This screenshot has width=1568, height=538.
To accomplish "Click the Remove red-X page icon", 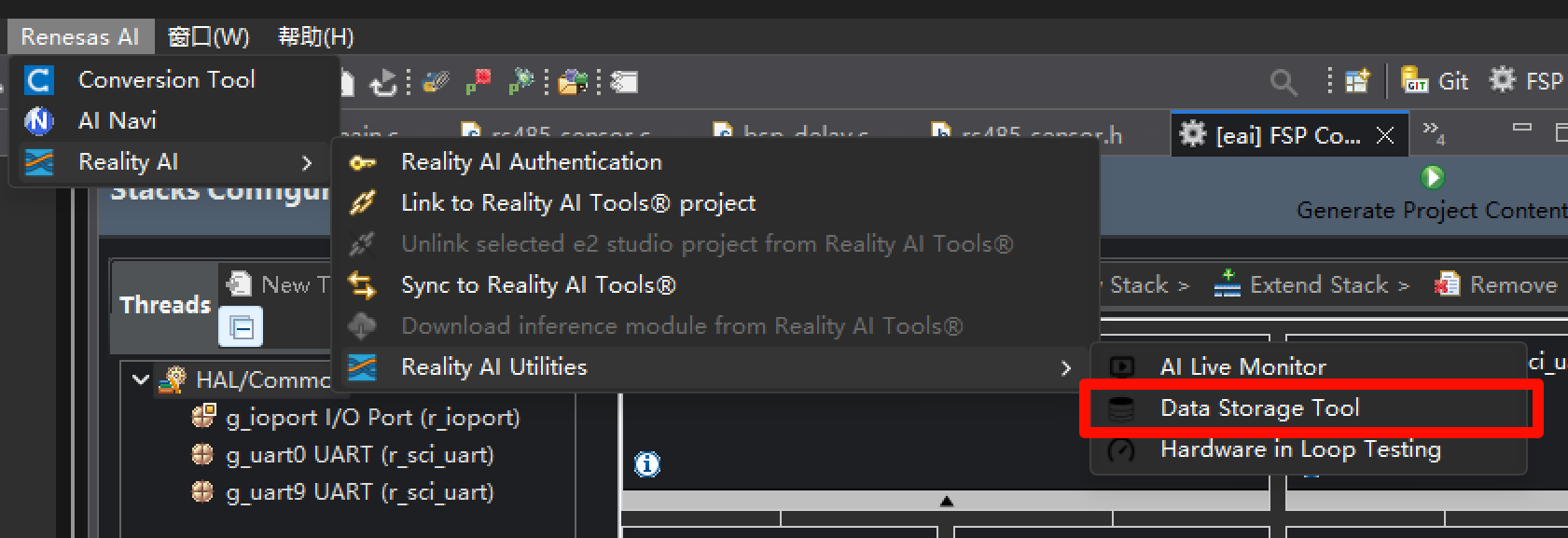I will (x=1447, y=283).
